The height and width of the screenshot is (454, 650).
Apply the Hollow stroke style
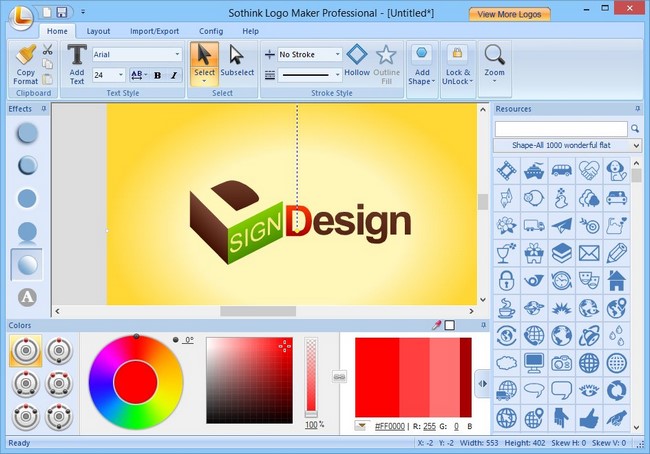[x=357, y=60]
